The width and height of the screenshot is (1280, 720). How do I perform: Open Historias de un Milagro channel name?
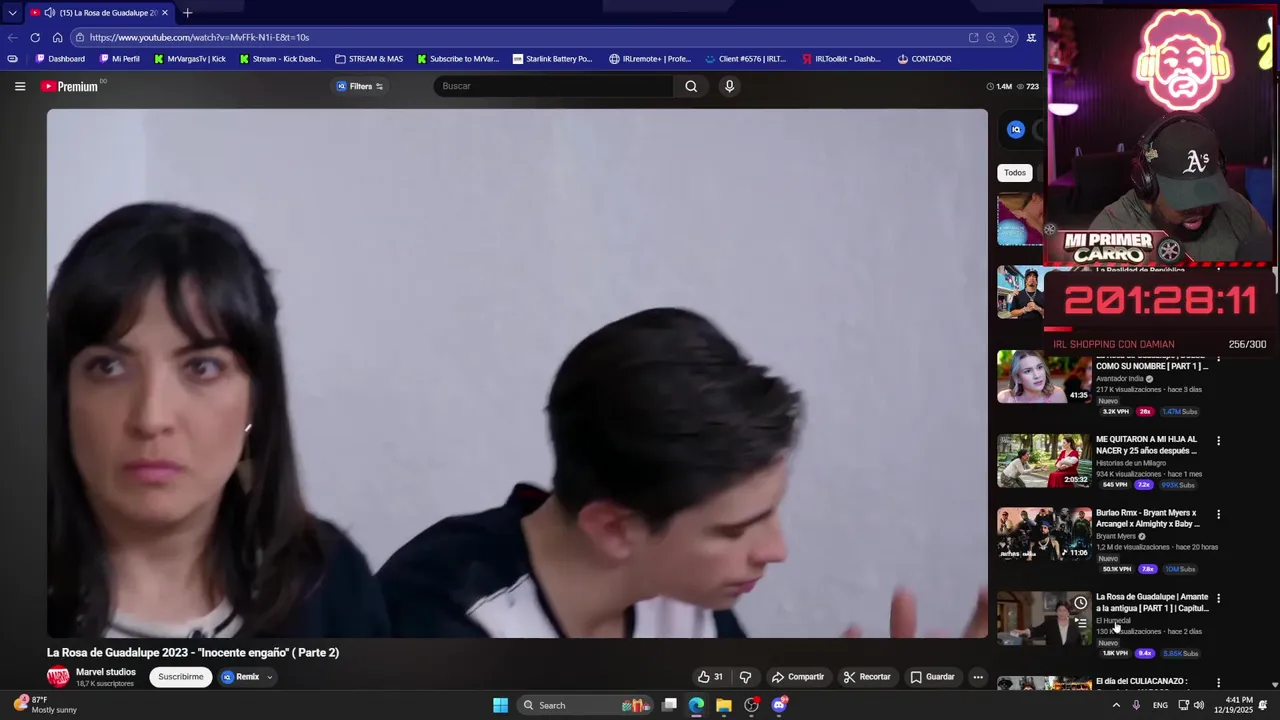pyautogui.click(x=1131, y=463)
